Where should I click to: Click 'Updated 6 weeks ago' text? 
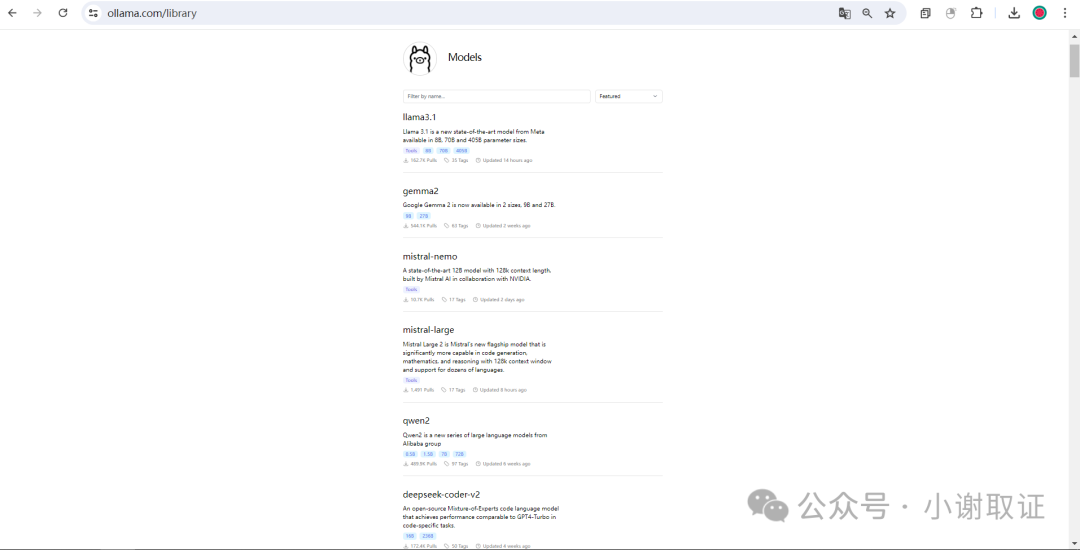pos(503,464)
